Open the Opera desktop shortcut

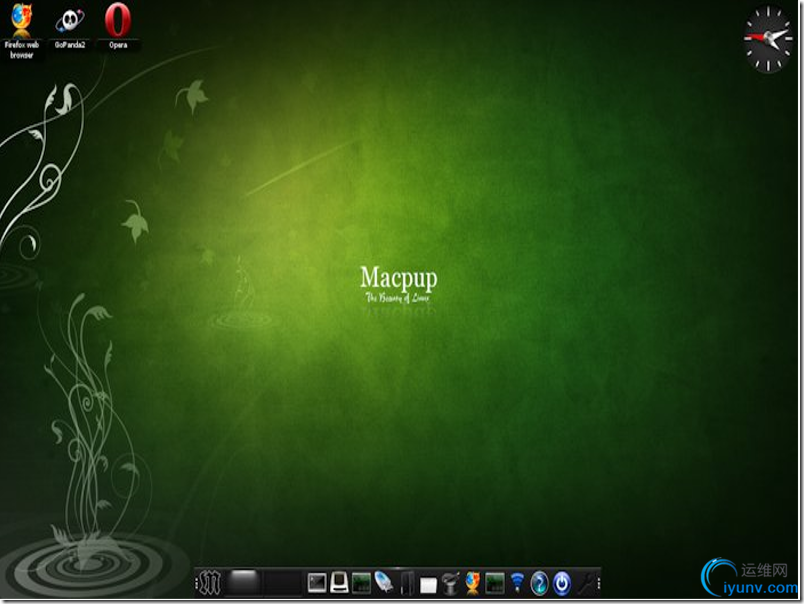click(x=118, y=26)
